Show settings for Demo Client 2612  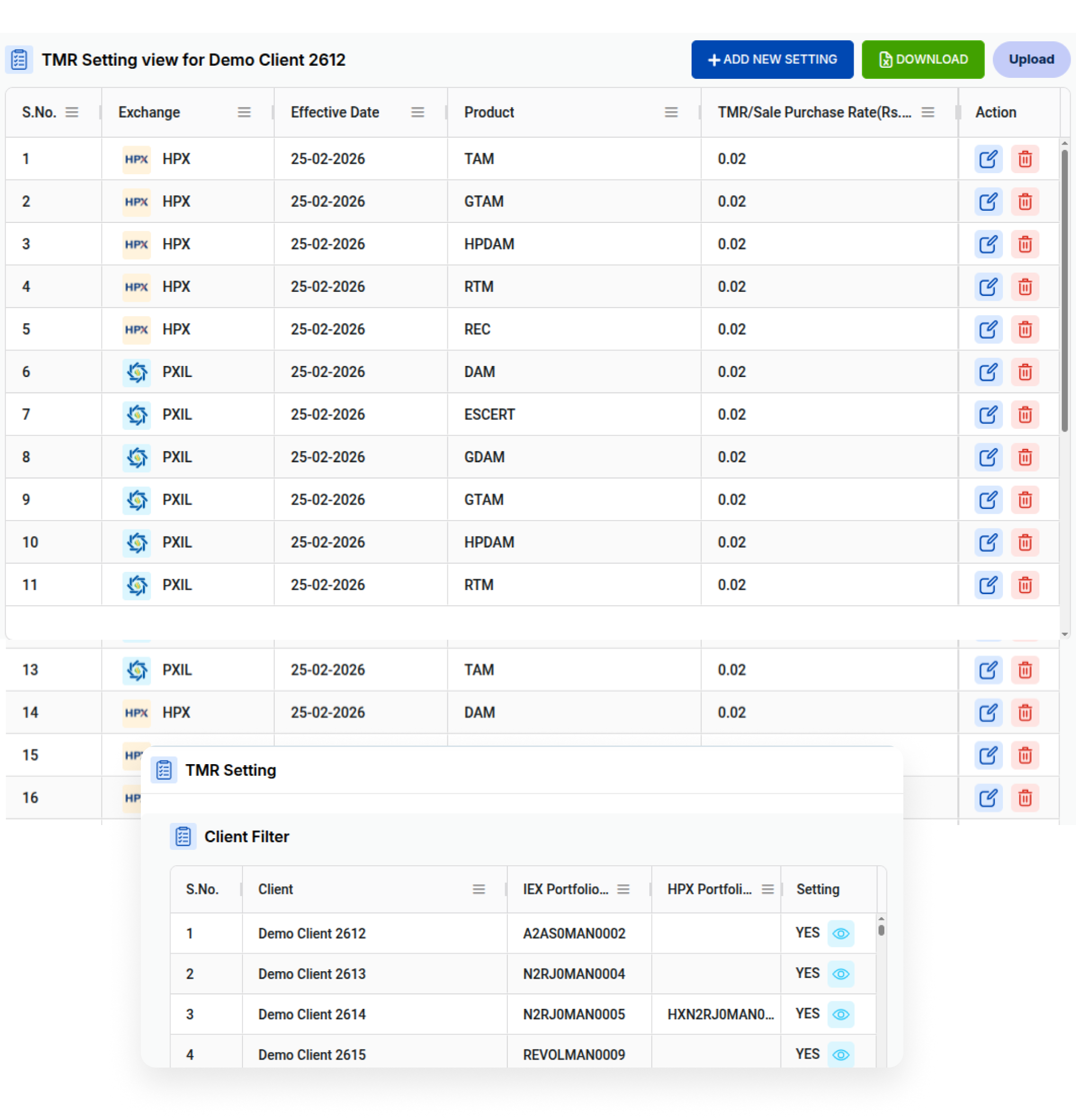coord(840,933)
